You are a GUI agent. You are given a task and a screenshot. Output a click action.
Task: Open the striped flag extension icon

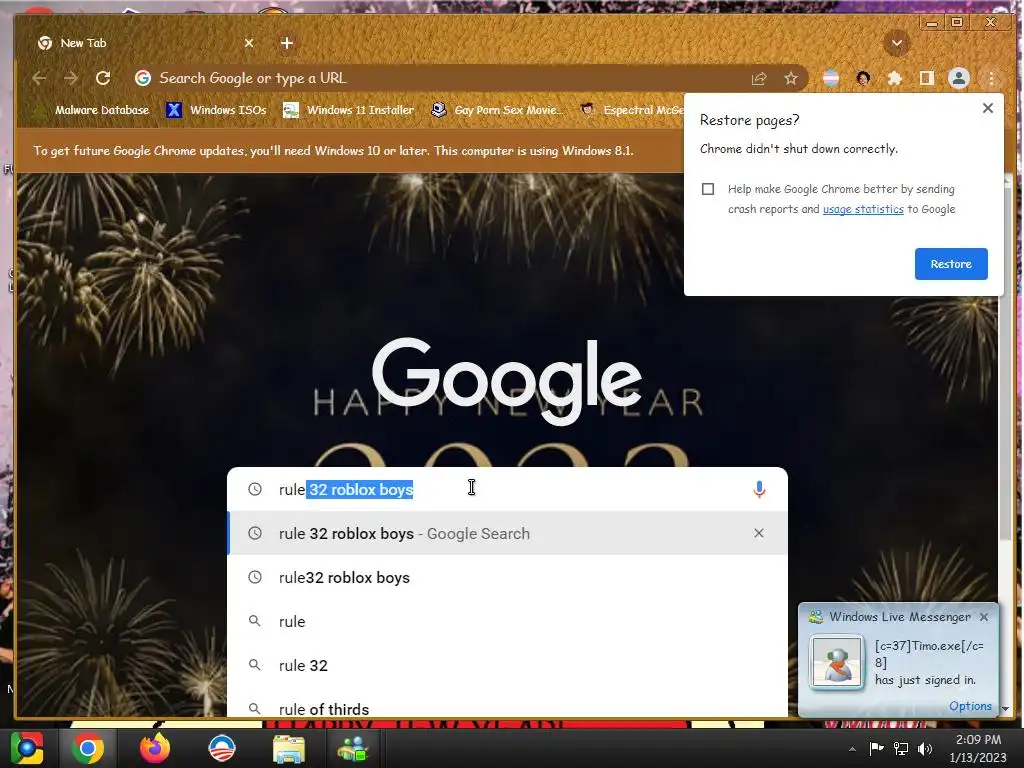[x=831, y=79]
